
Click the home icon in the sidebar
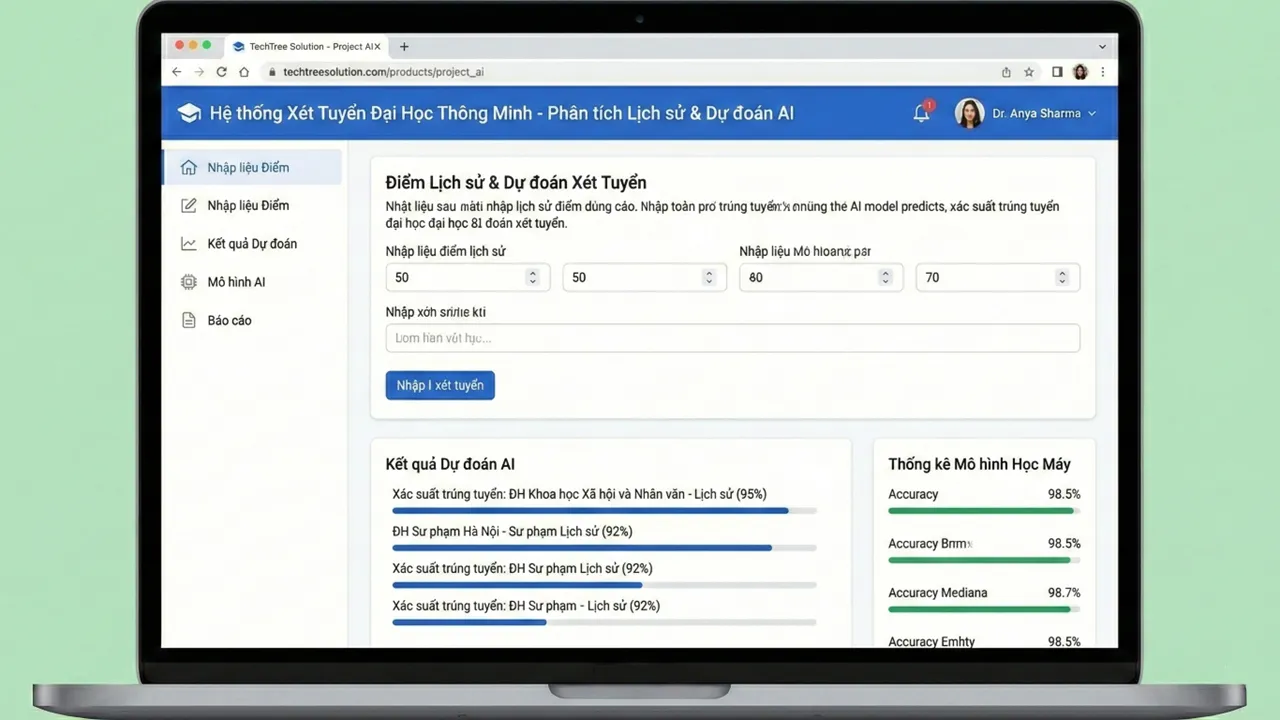[188, 168]
